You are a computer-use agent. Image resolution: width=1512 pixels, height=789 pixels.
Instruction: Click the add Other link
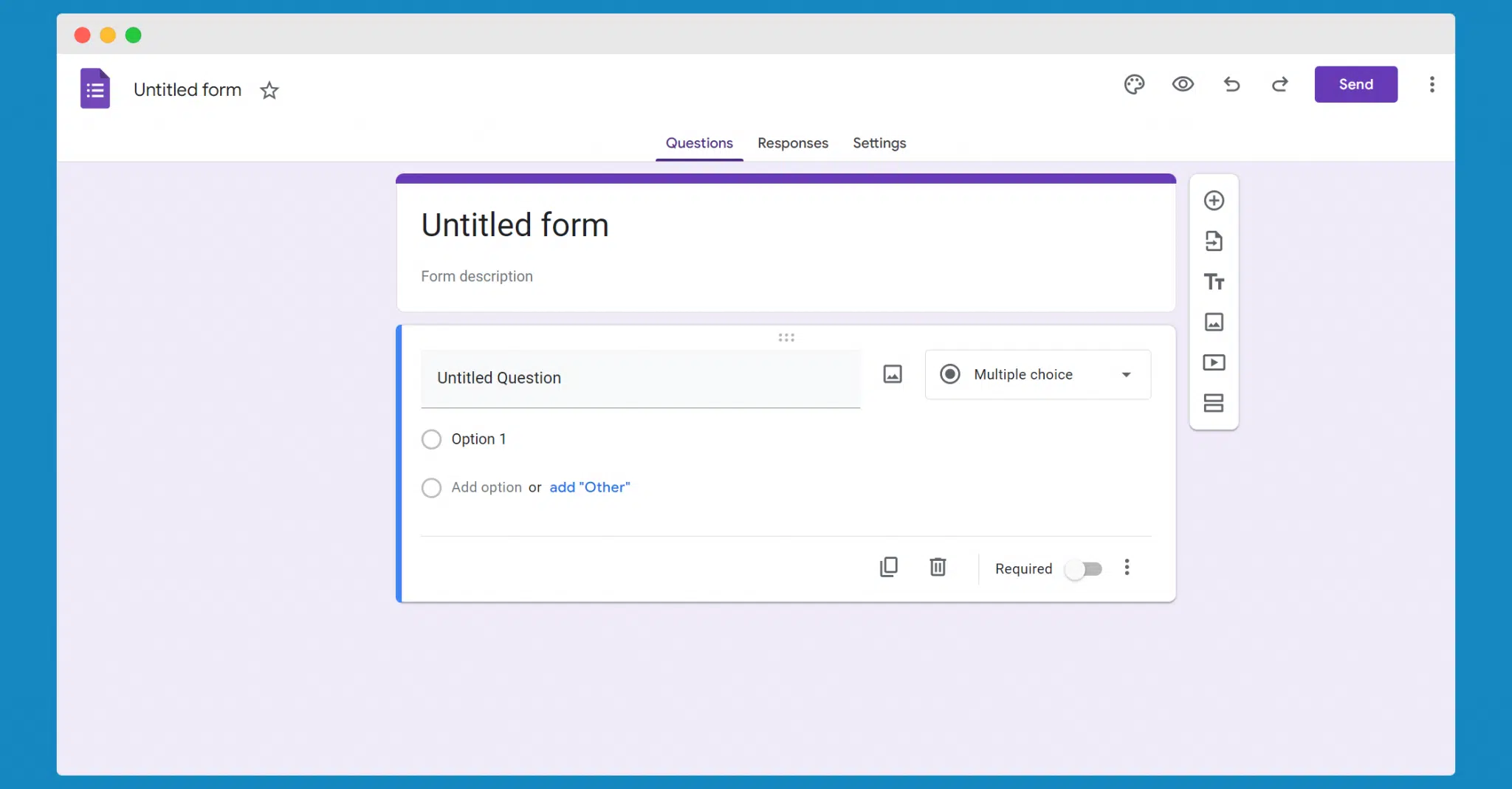point(589,487)
